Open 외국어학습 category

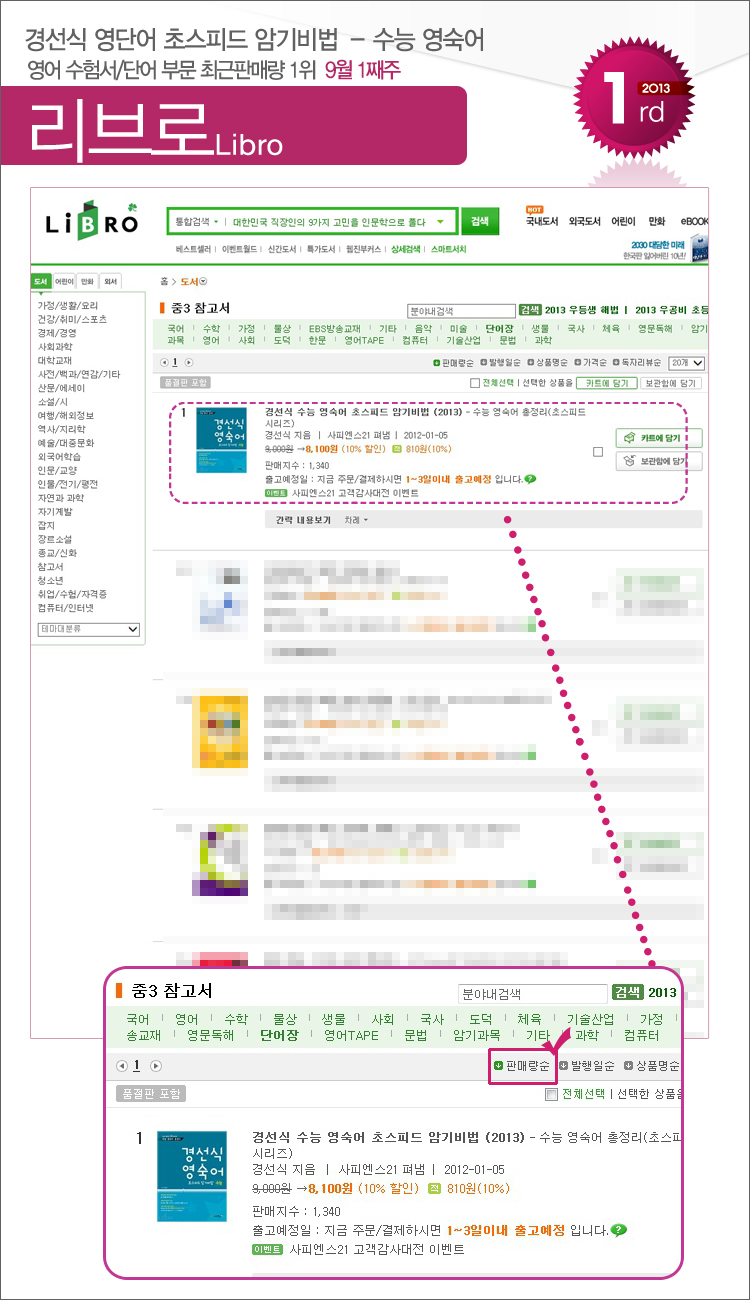(x=59, y=456)
